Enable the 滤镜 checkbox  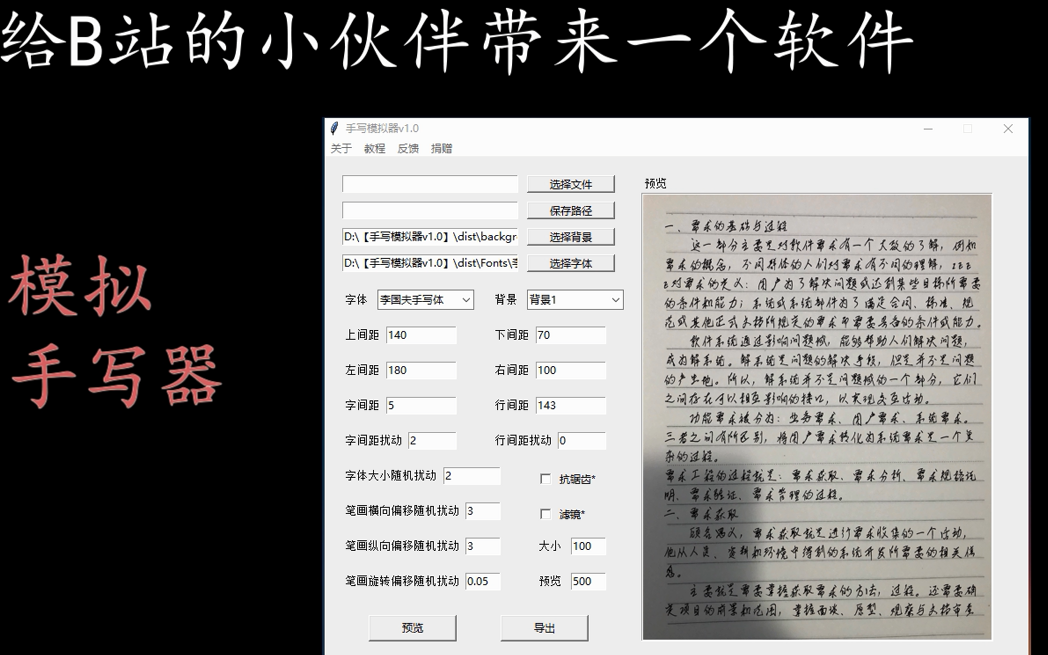click(545, 514)
